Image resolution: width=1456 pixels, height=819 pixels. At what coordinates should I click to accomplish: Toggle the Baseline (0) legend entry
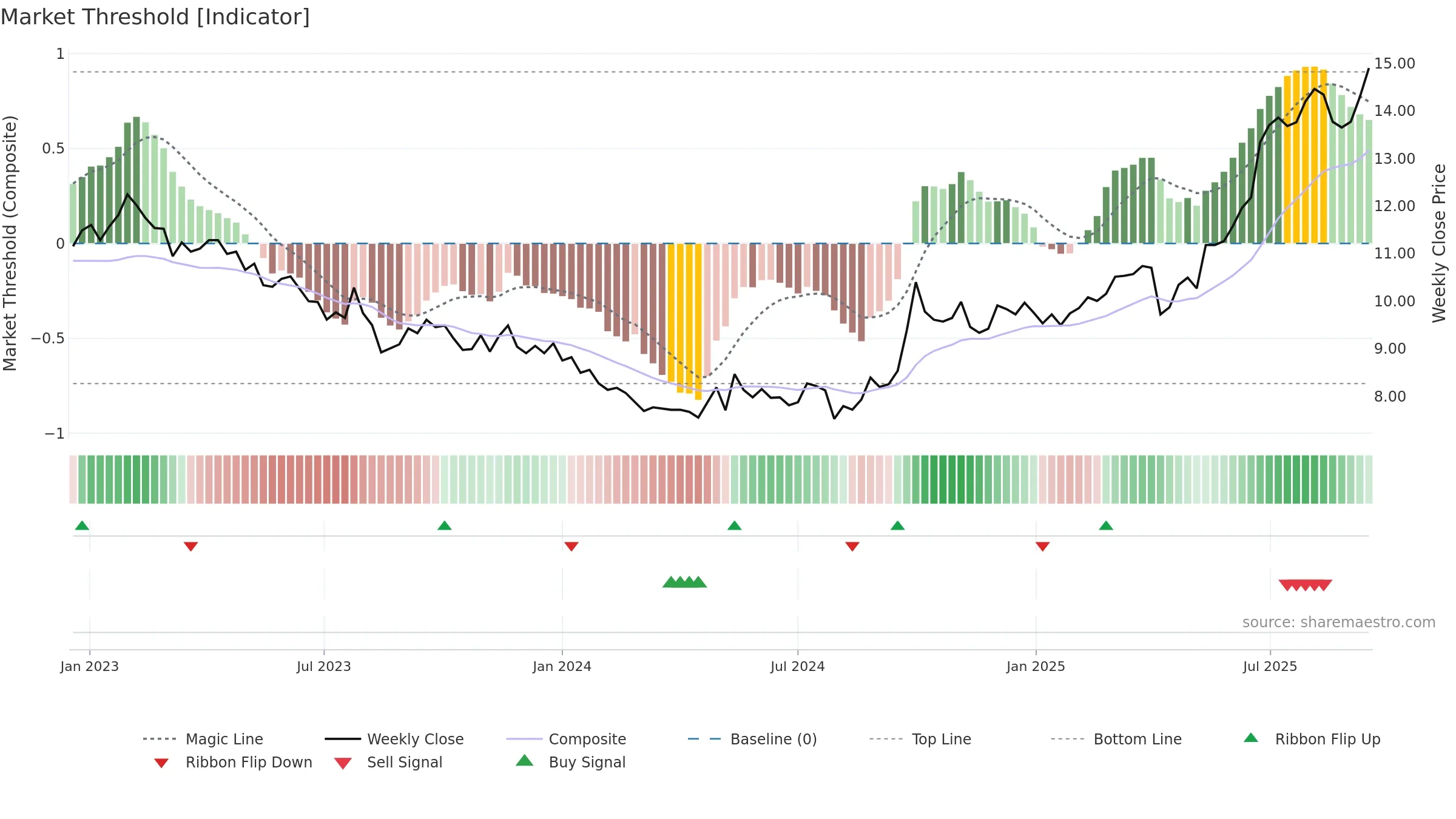[752, 739]
